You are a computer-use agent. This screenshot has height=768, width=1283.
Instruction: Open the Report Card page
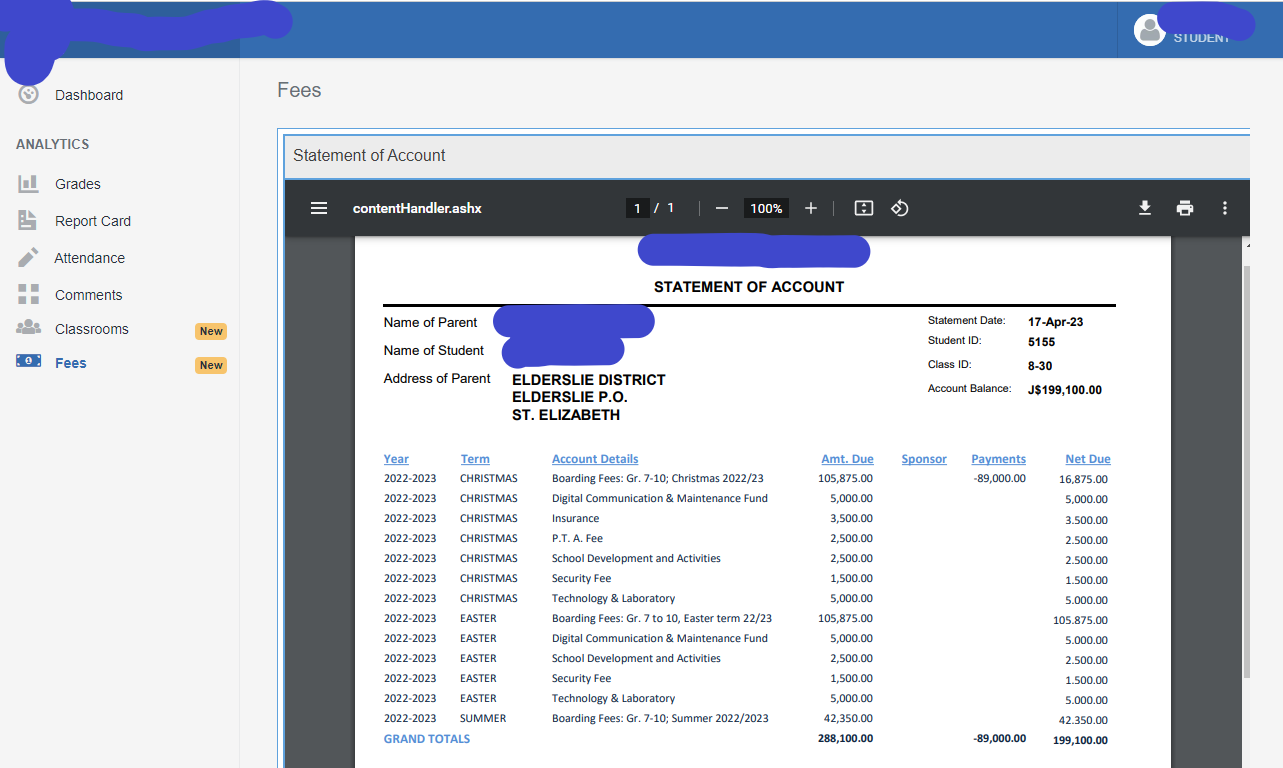[x=93, y=221]
